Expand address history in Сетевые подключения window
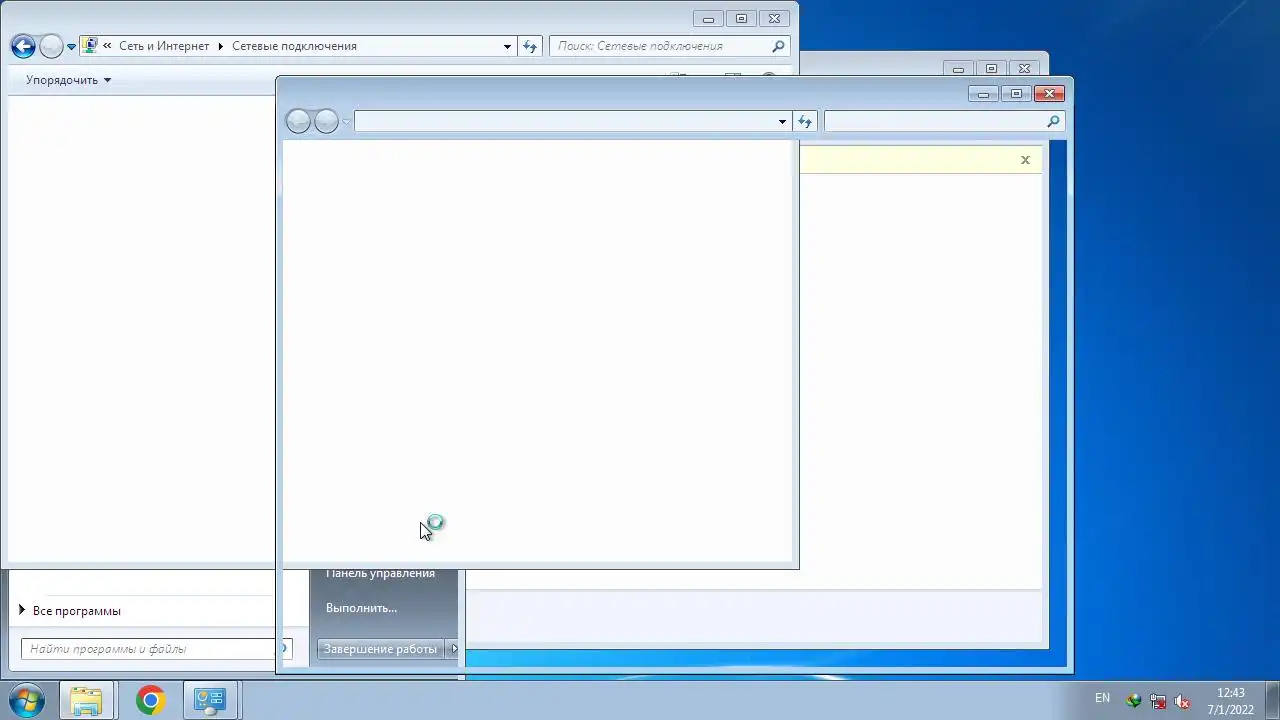The width and height of the screenshot is (1280, 720). 507,46
